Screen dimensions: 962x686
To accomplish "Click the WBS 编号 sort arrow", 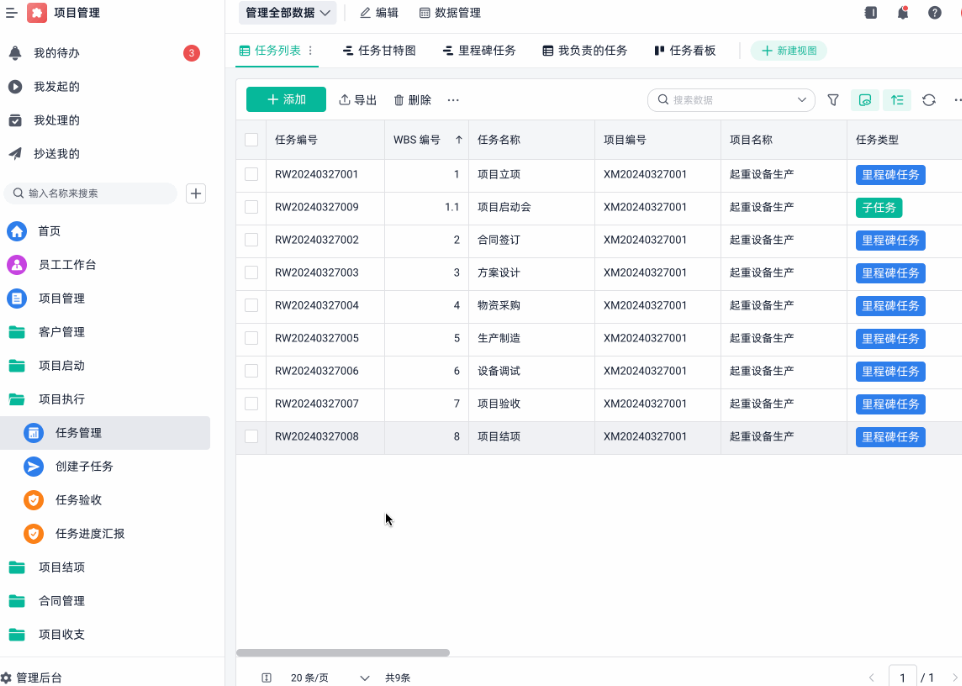I will 459,140.
